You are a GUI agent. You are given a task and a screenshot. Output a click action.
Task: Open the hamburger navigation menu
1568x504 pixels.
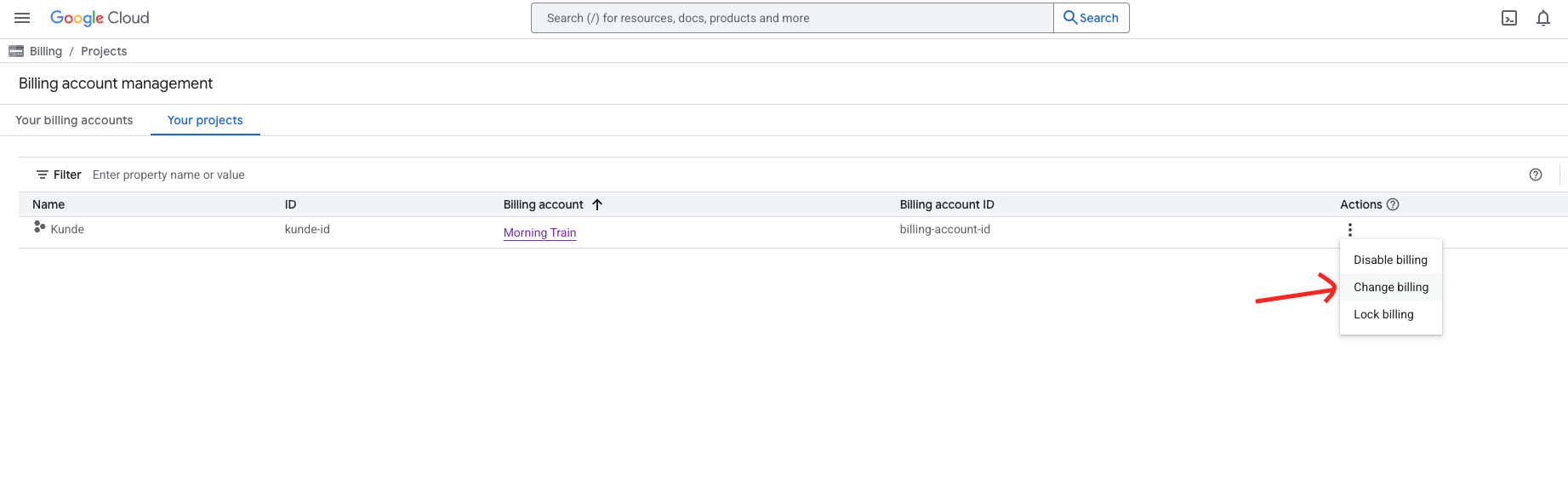click(x=22, y=18)
